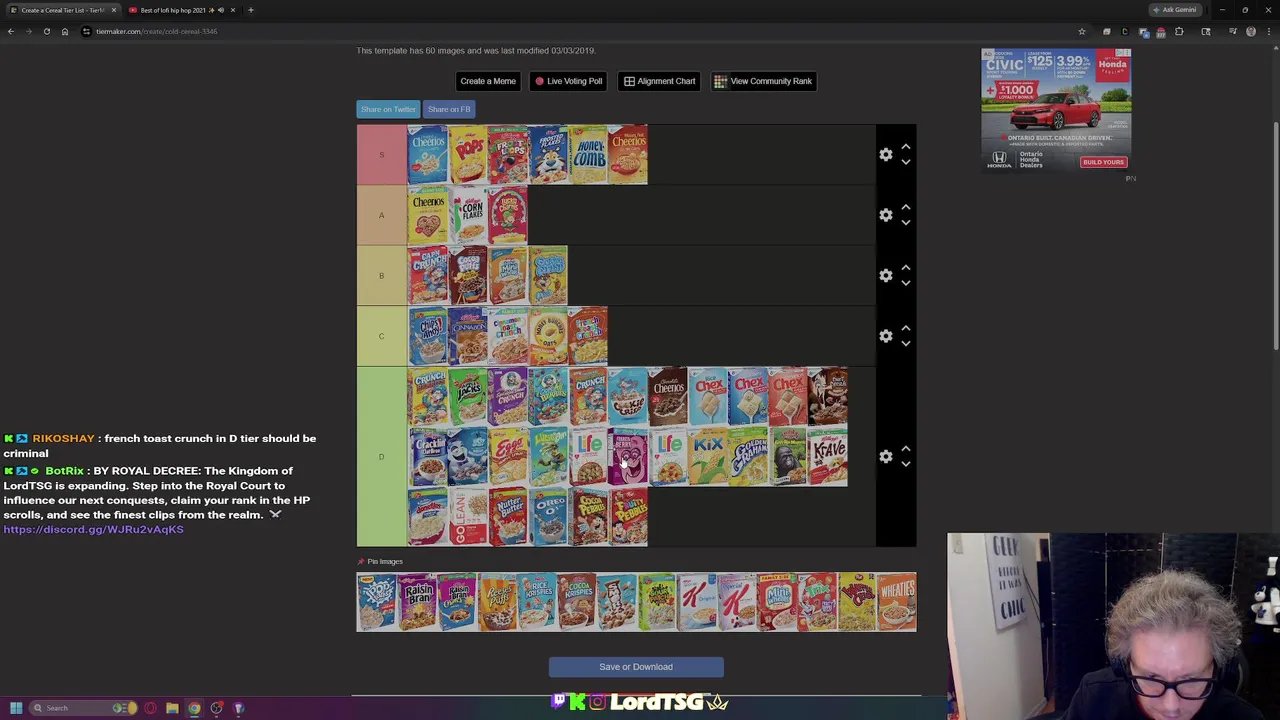This screenshot has height=720, width=1280.
Task: Share tier list on Twitter
Action: pos(388,109)
